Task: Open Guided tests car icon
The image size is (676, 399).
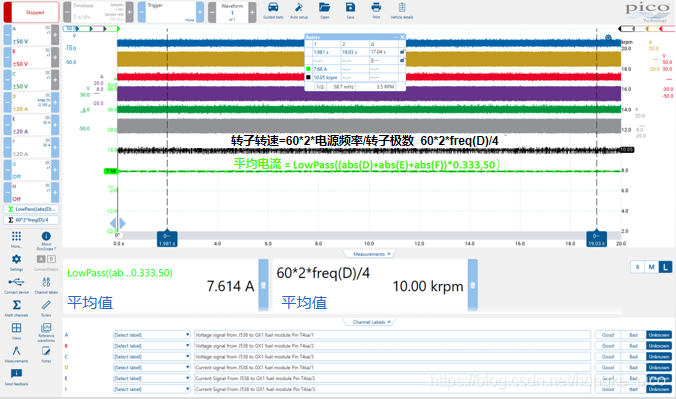Action: [273, 10]
